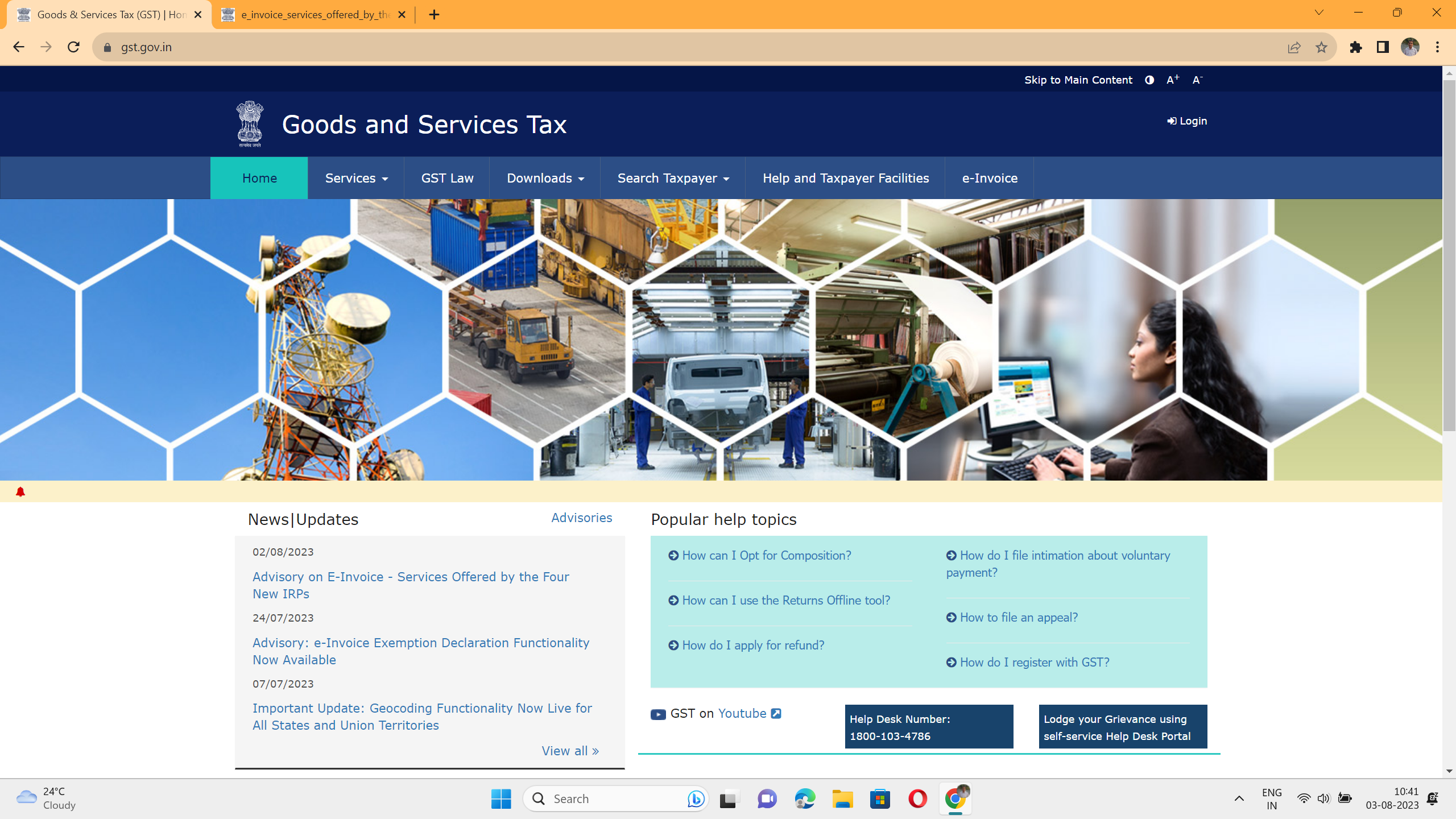Screen dimensions: 1456x819
Task: Open View all news link
Action: [570, 751]
